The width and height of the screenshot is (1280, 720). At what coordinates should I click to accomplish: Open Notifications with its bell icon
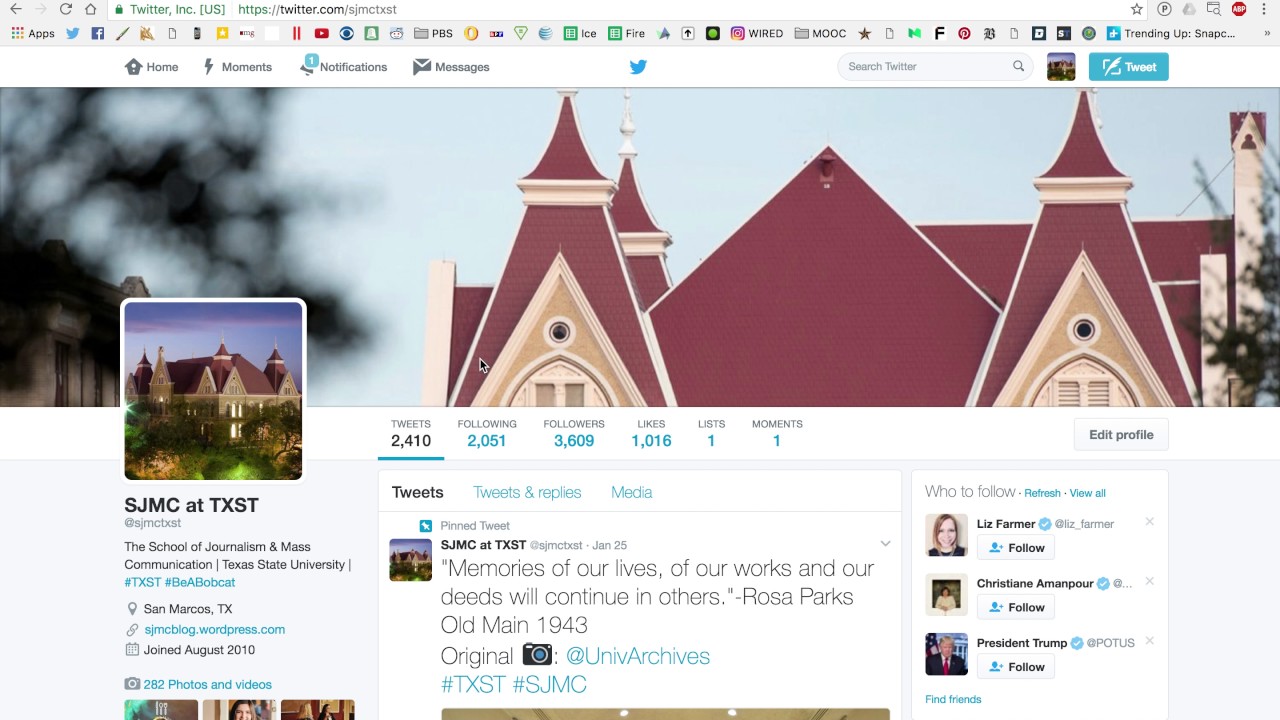(343, 67)
